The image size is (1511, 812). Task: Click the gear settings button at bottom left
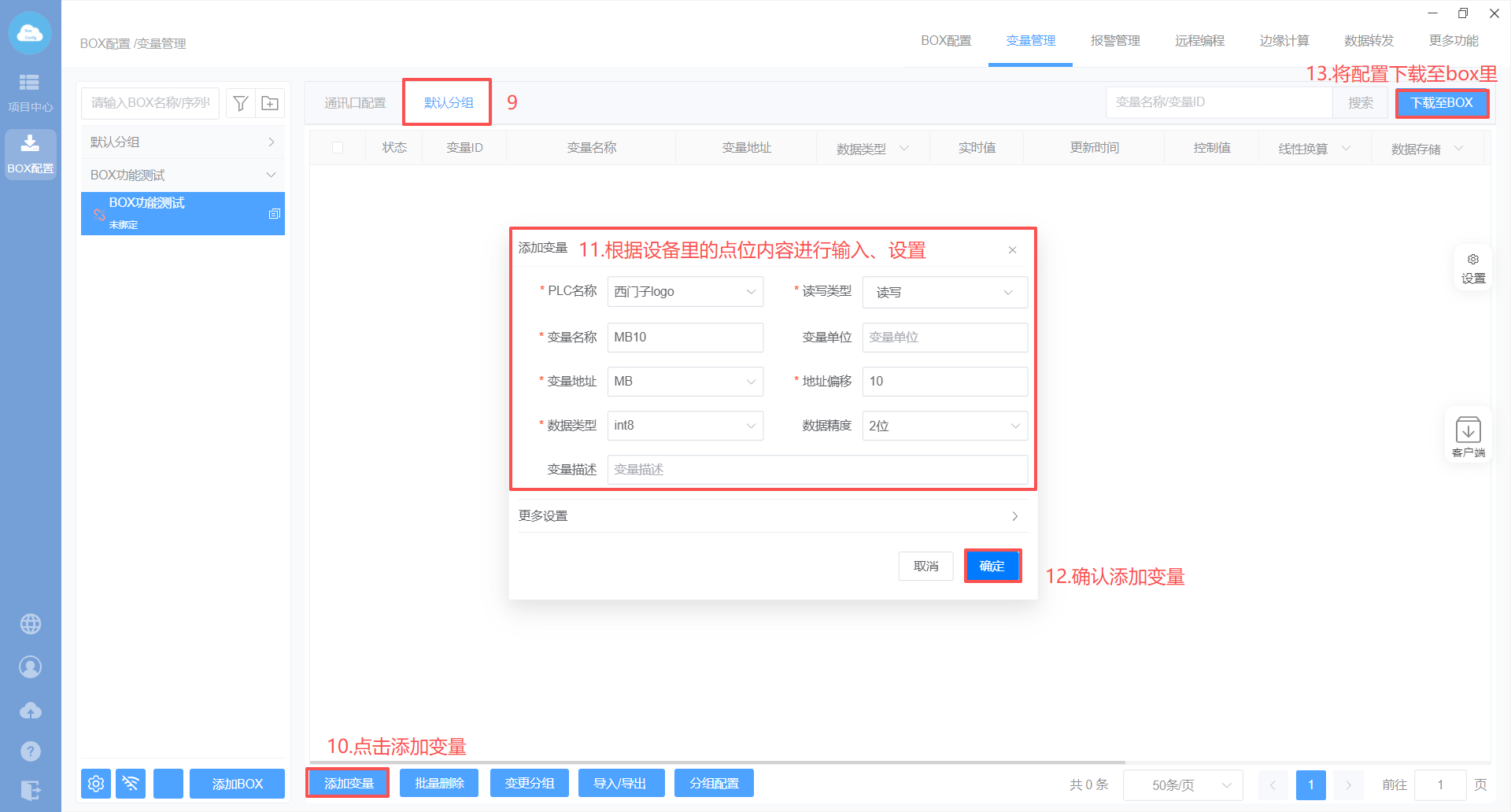(96, 784)
